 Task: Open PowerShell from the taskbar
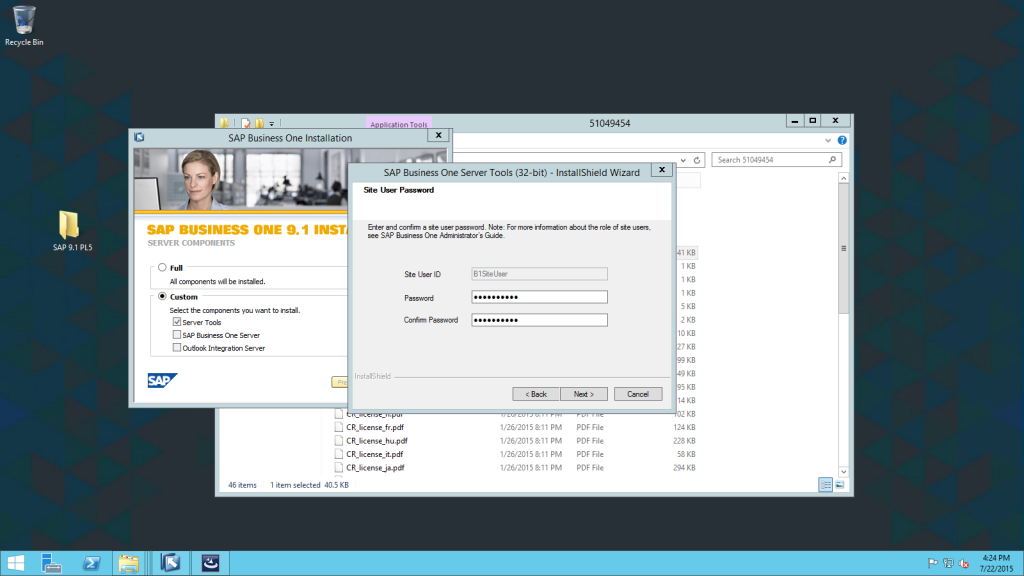click(91, 563)
